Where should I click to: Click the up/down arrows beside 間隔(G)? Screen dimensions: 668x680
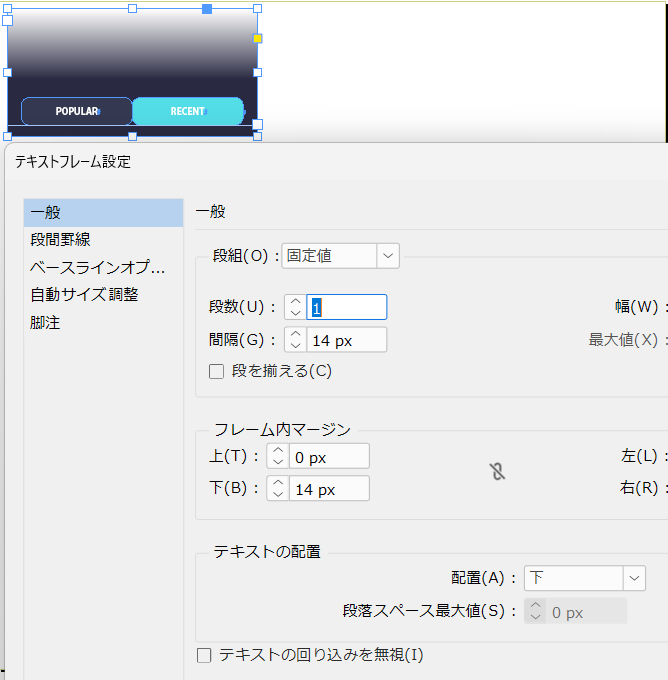click(295, 340)
